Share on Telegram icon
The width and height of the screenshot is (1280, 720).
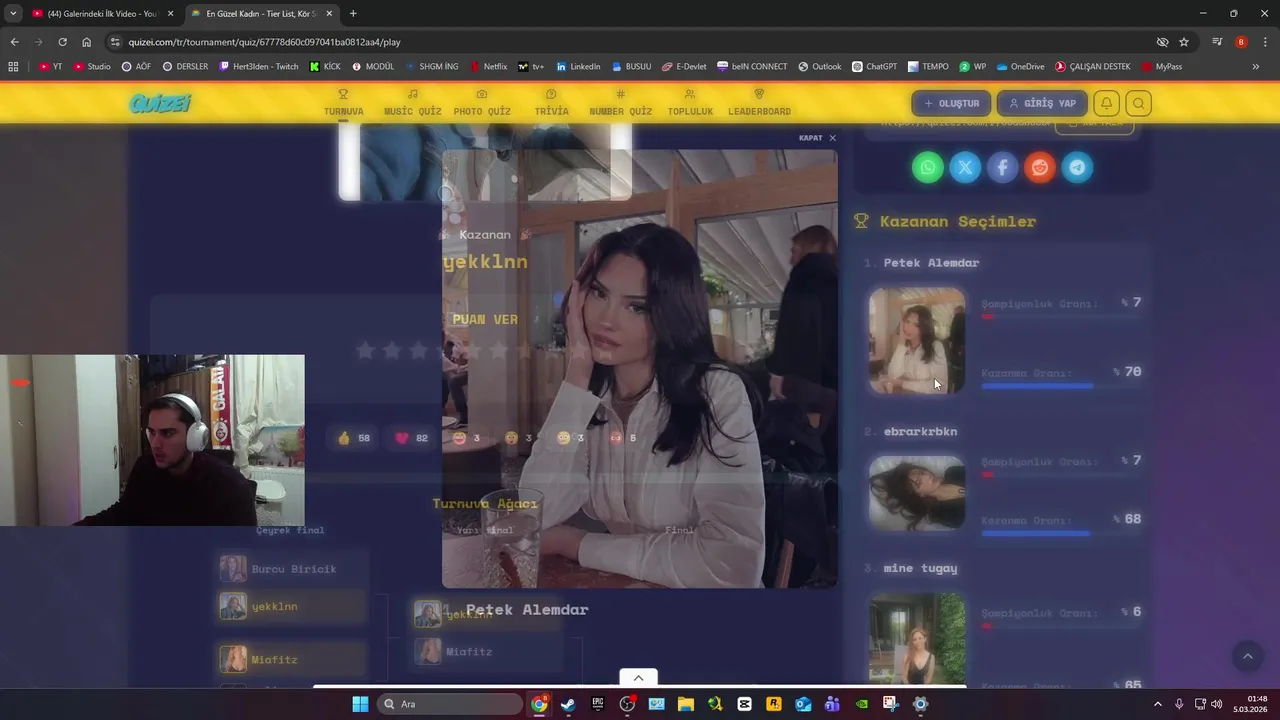coord(1077,168)
